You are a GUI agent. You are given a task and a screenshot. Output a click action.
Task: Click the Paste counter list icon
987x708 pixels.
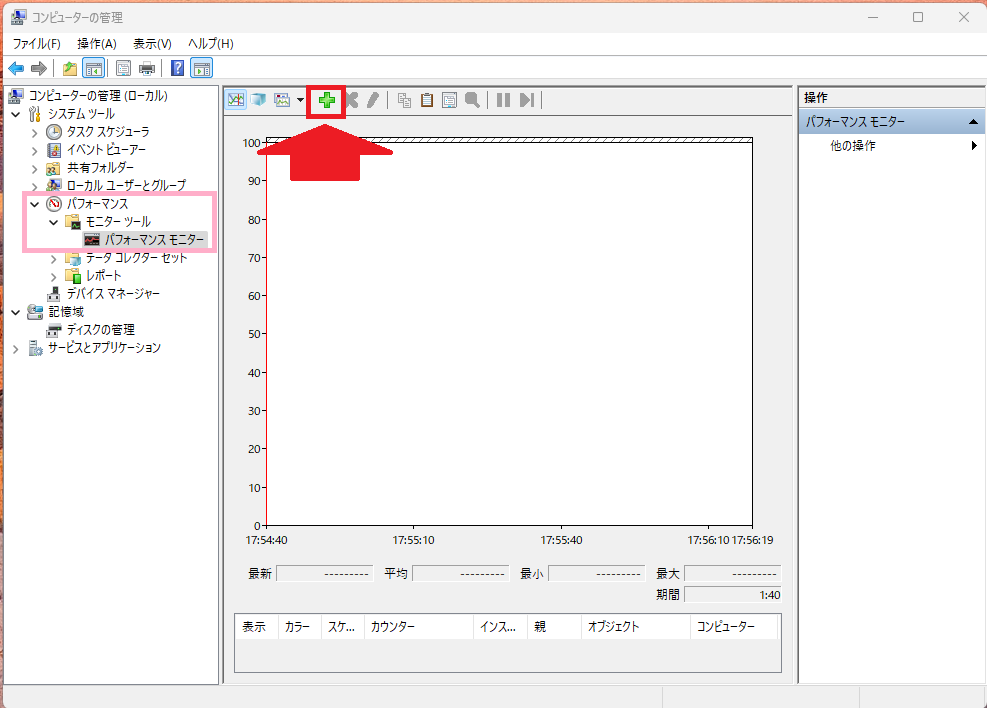pyautogui.click(x=427, y=100)
